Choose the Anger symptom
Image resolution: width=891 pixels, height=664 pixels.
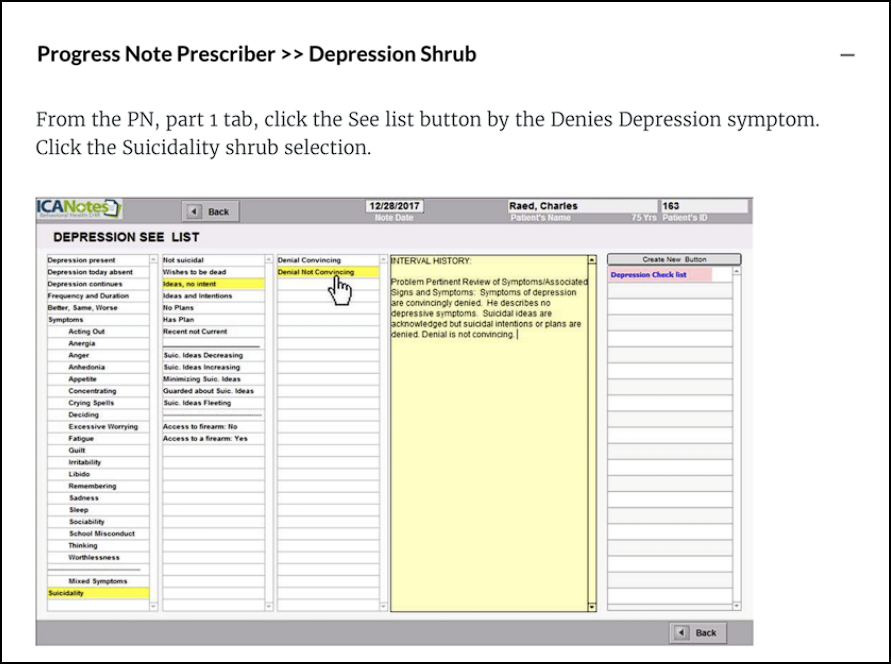[98, 356]
